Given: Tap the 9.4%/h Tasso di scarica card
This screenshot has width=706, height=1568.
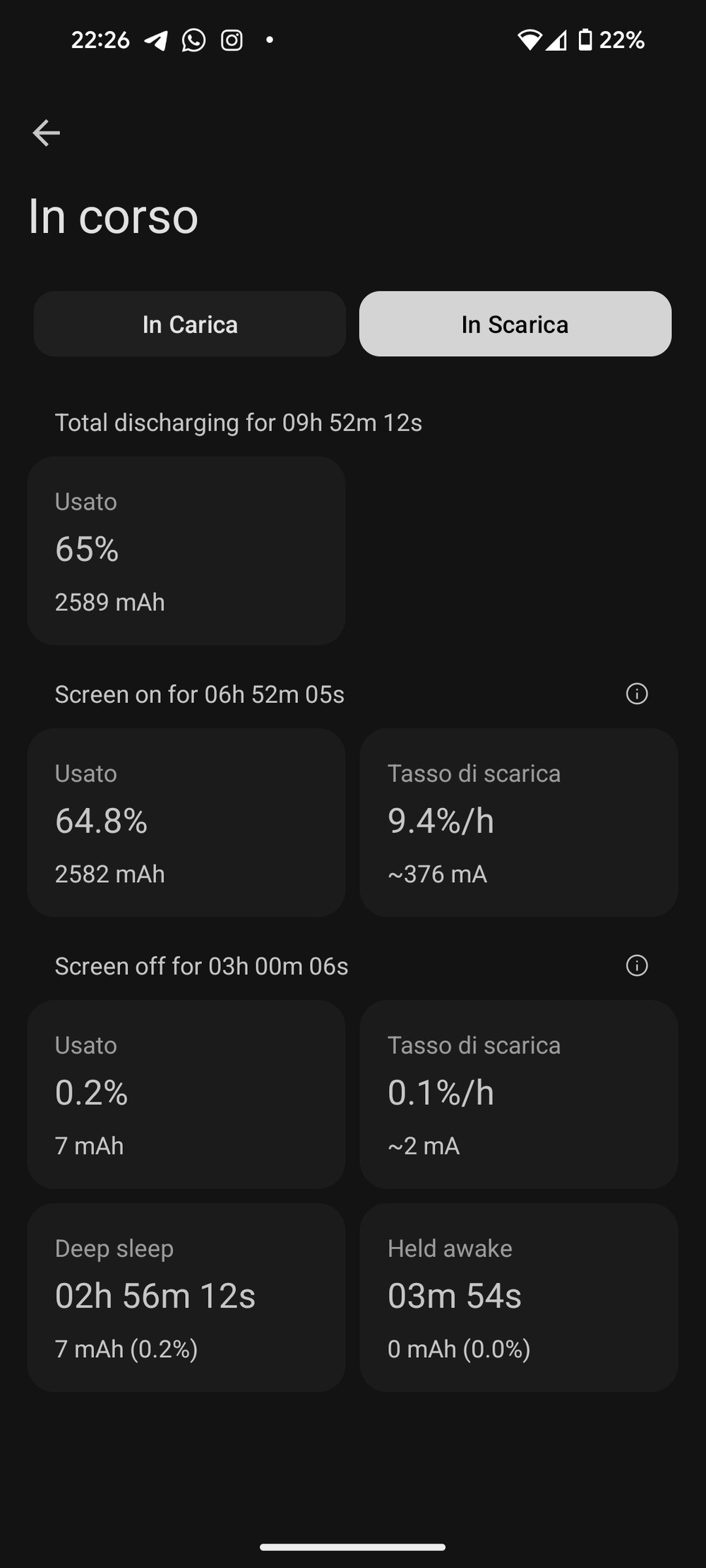Looking at the screenshot, I should (519, 822).
